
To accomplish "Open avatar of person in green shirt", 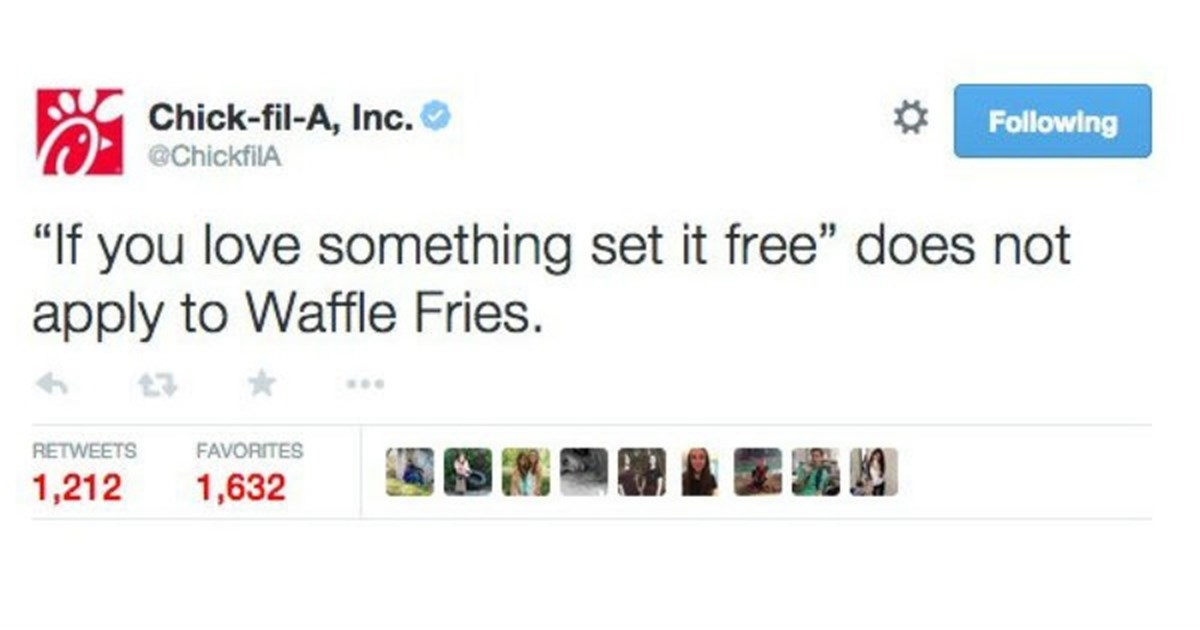I will tap(815, 472).
